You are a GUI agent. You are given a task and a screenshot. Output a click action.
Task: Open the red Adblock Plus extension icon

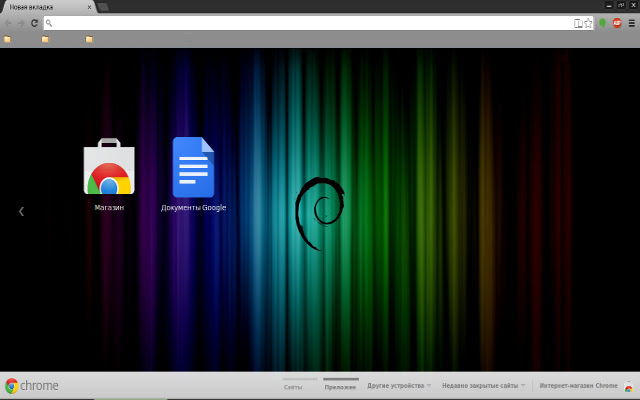[617, 23]
